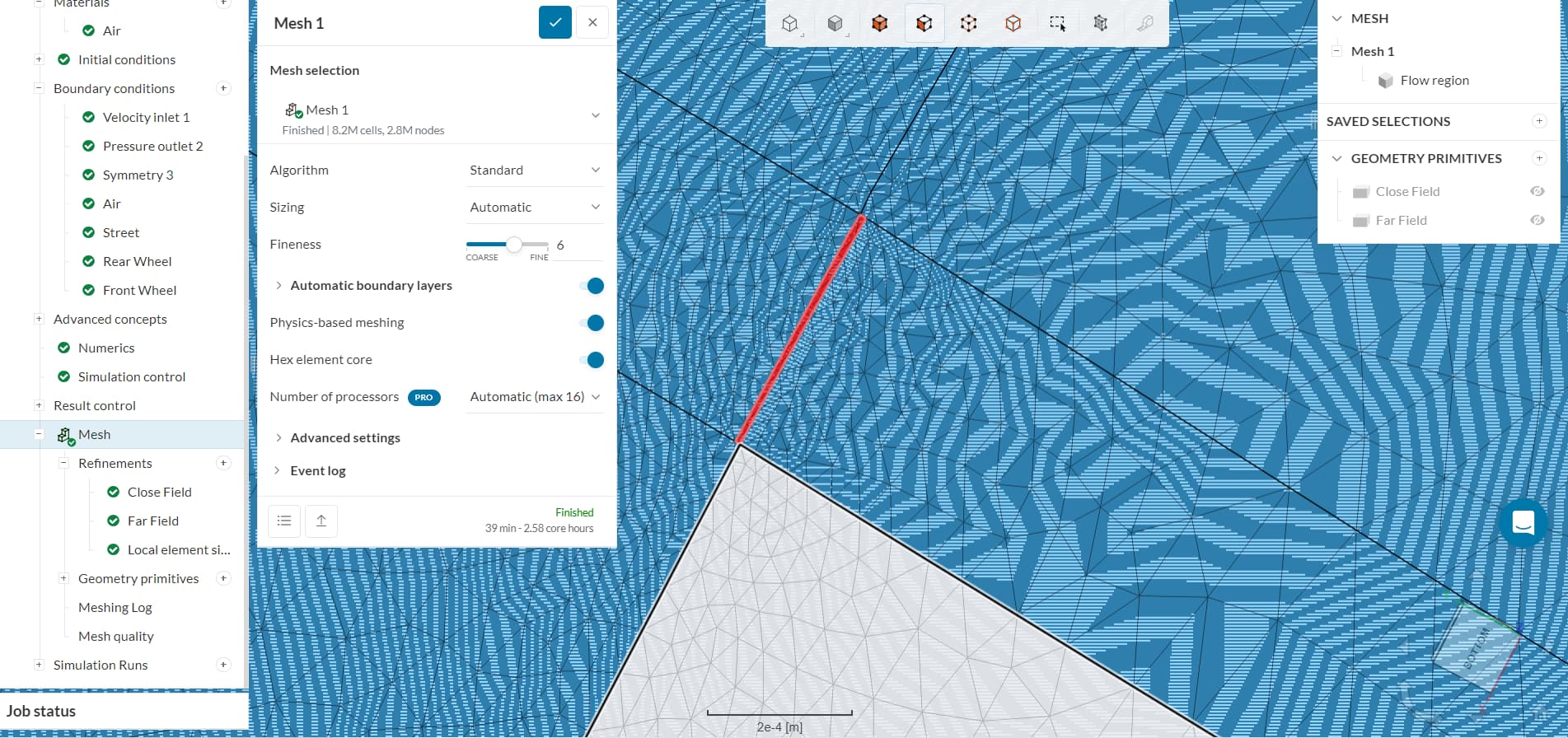
Task: Select Close Field refinement
Action: click(160, 492)
